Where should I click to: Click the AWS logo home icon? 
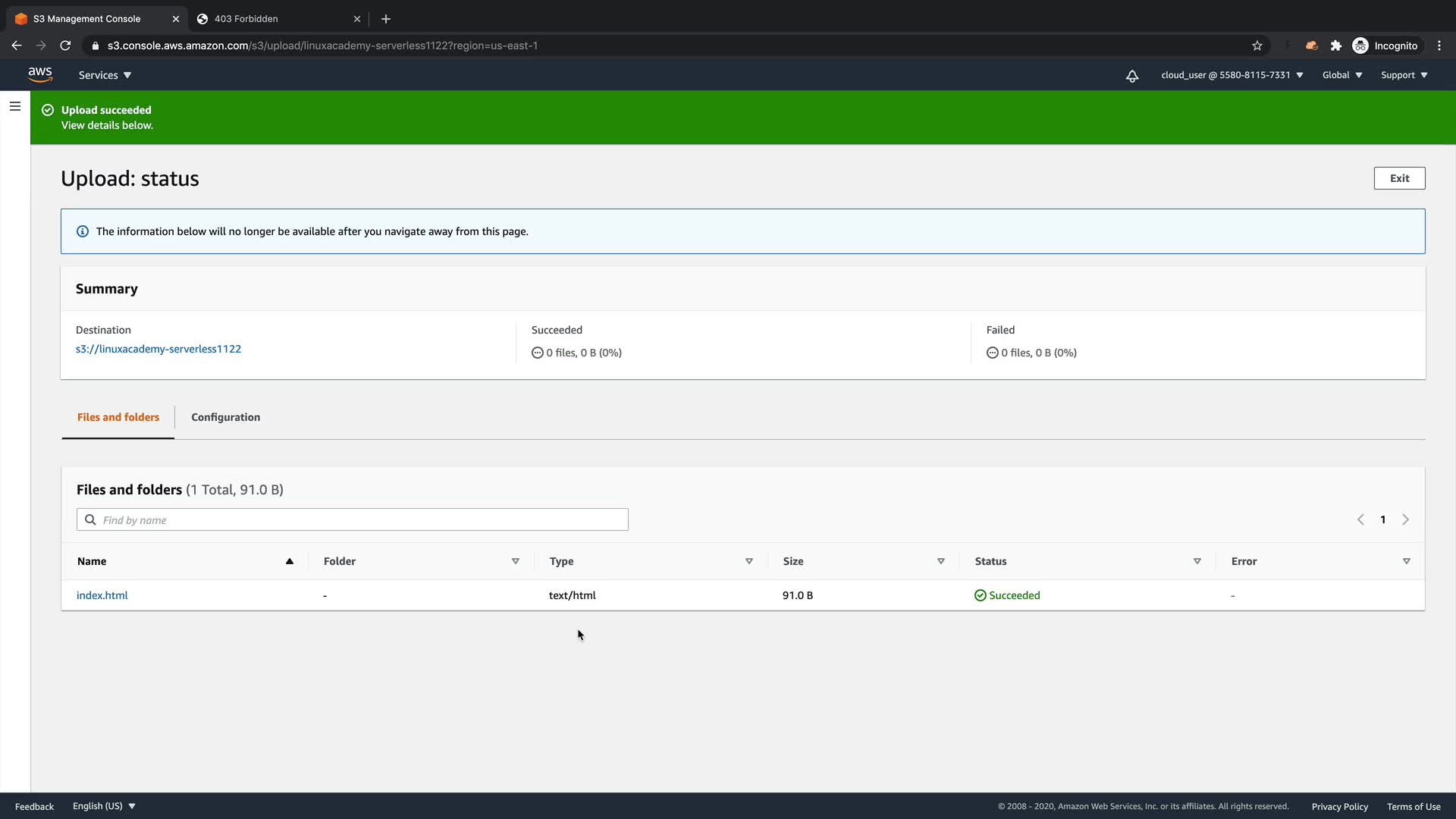[x=40, y=74]
